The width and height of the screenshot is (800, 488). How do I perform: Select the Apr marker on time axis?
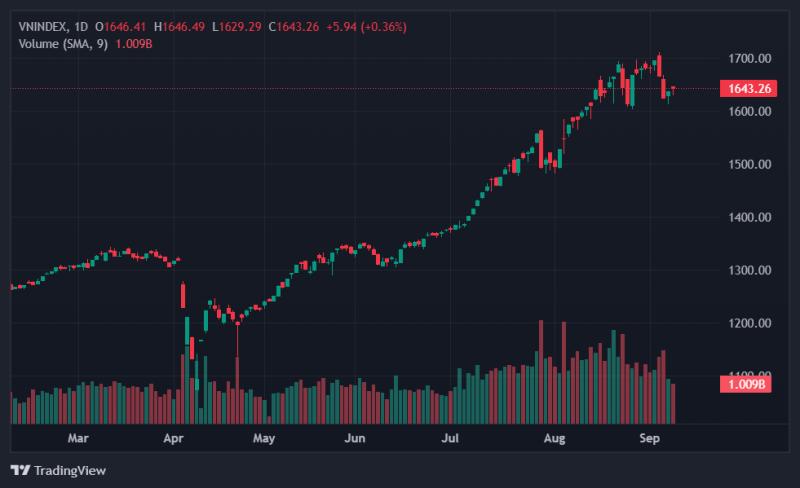(x=173, y=438)
